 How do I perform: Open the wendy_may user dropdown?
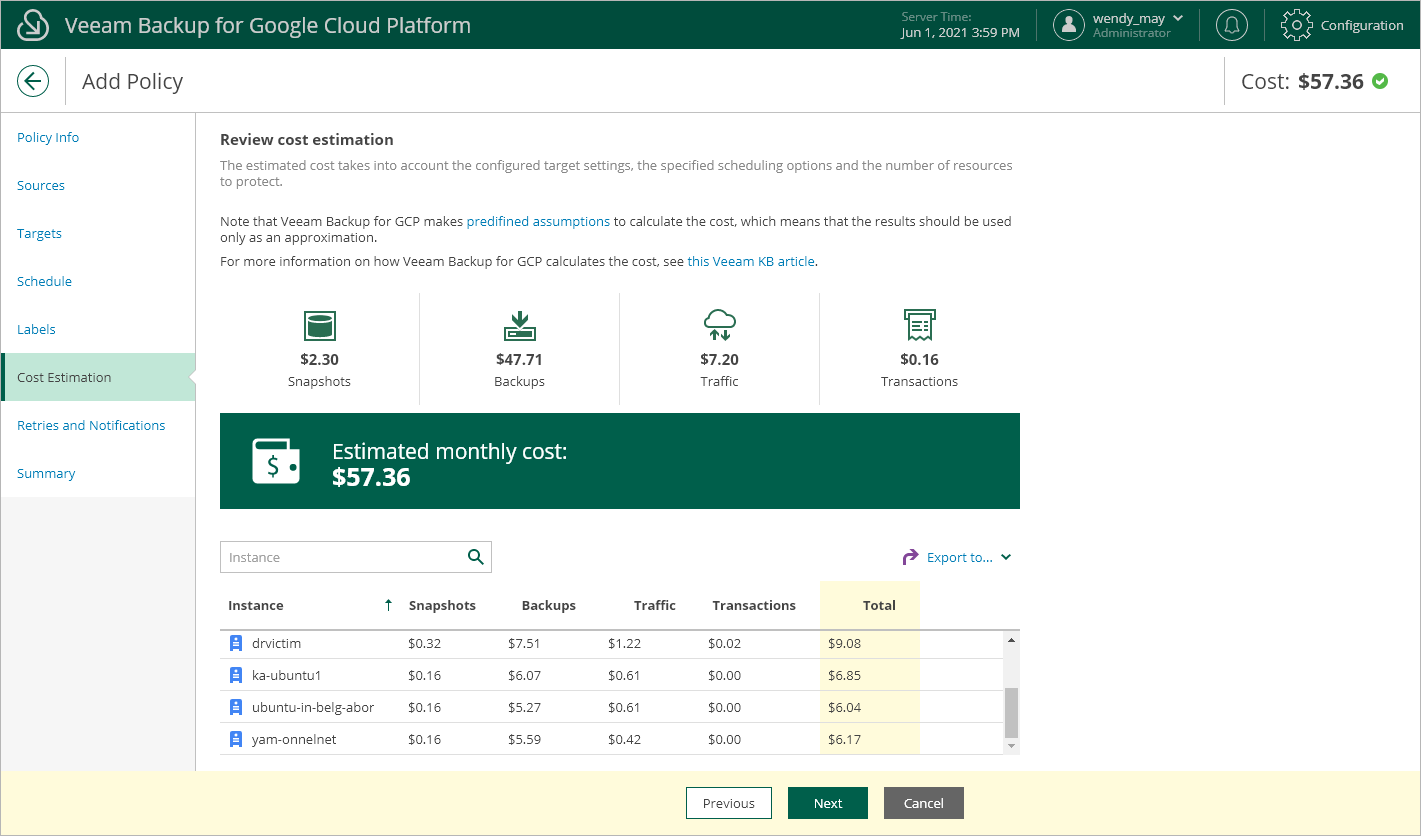pyautogui.click(x=1177, y=18)
